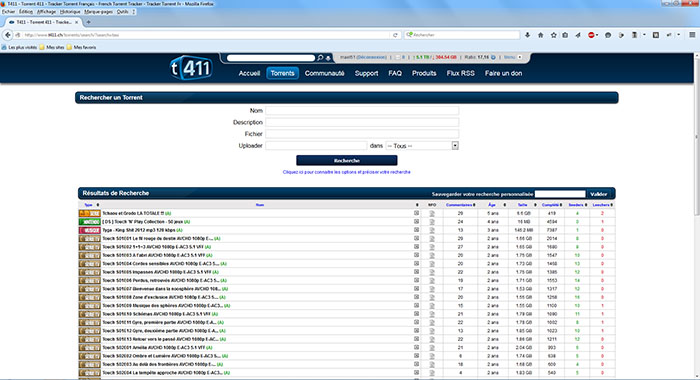Viewport: 700px width, 380px height.
Task: Click the magnifier icon in site header search
Action: tap(320, 58)
